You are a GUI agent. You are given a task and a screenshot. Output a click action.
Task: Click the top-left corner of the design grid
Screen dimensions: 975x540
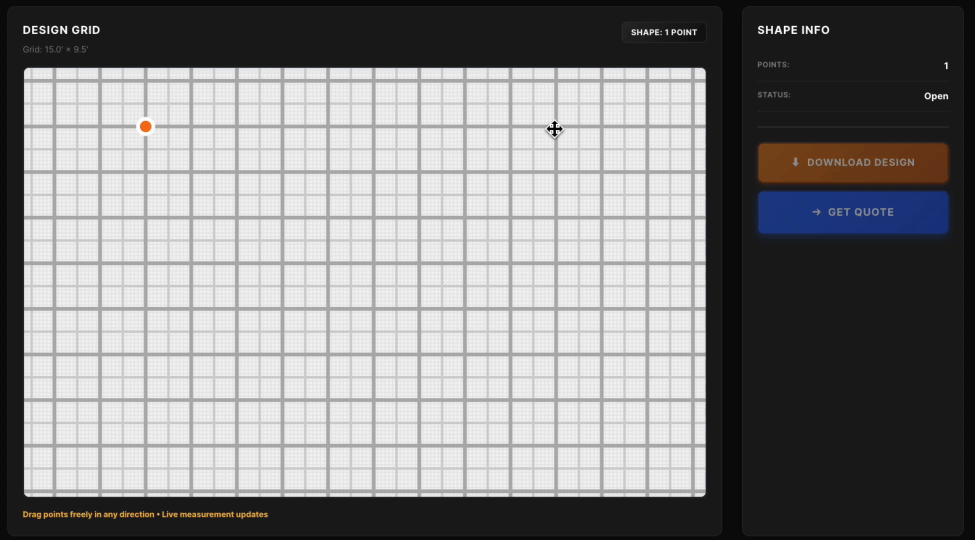tap(27, 71)
